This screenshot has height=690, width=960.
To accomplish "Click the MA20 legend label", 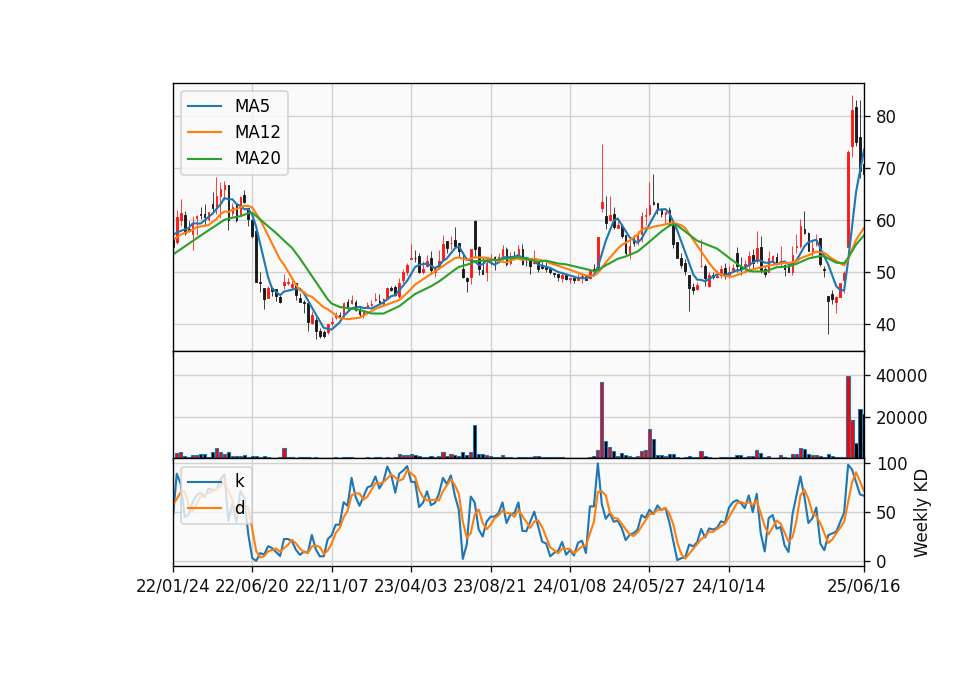I will coord(257,158).
